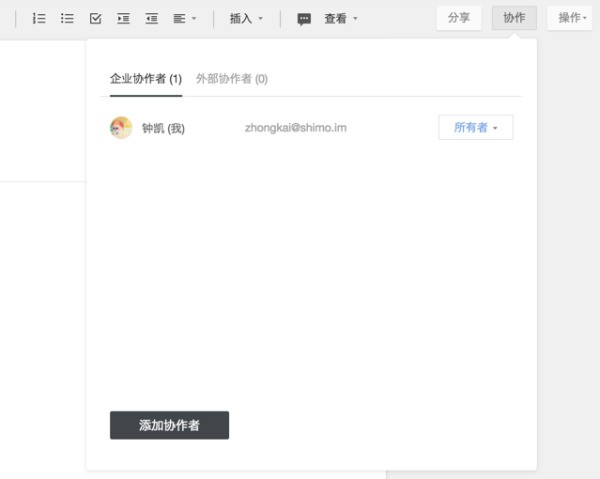Viewport: 600px width, 479px height.
Task: Switch to 外部协作者 tab
Action: [231, 78]
